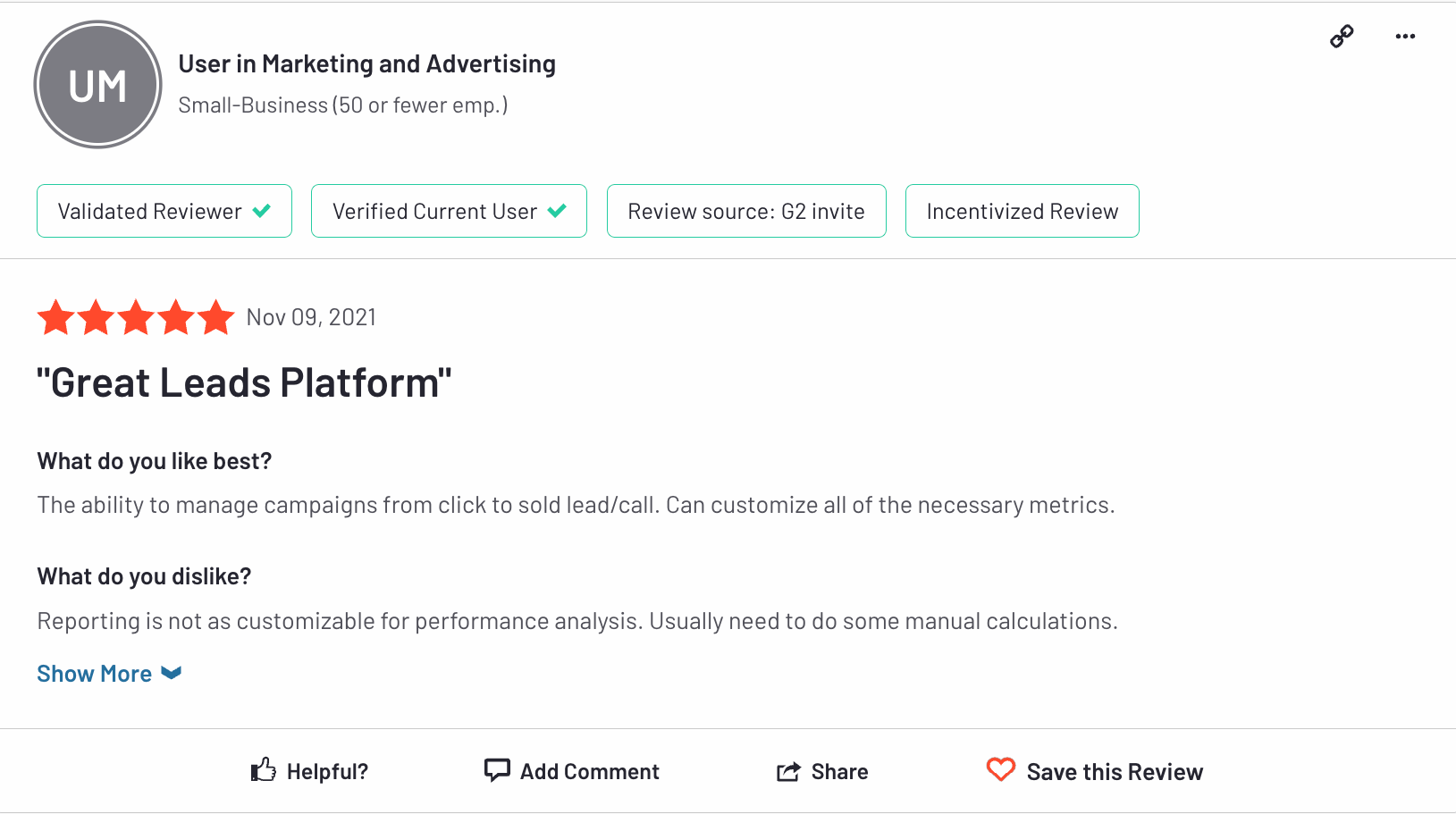This screenshot has height=814, width=1456.
Task: Open the three-dot more options menu
Action: coord(1405,37)
